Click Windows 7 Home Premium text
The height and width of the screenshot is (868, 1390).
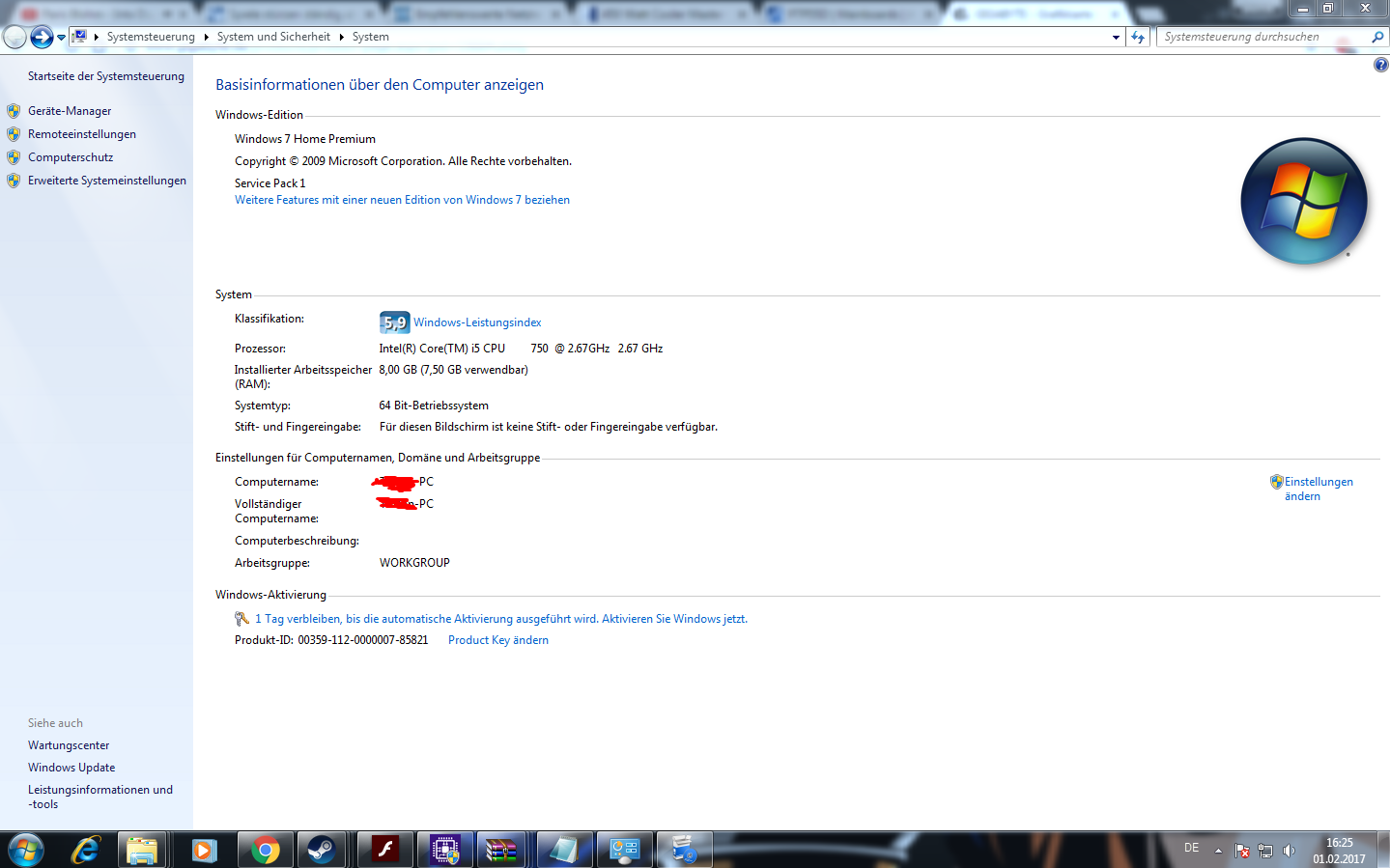305,139
